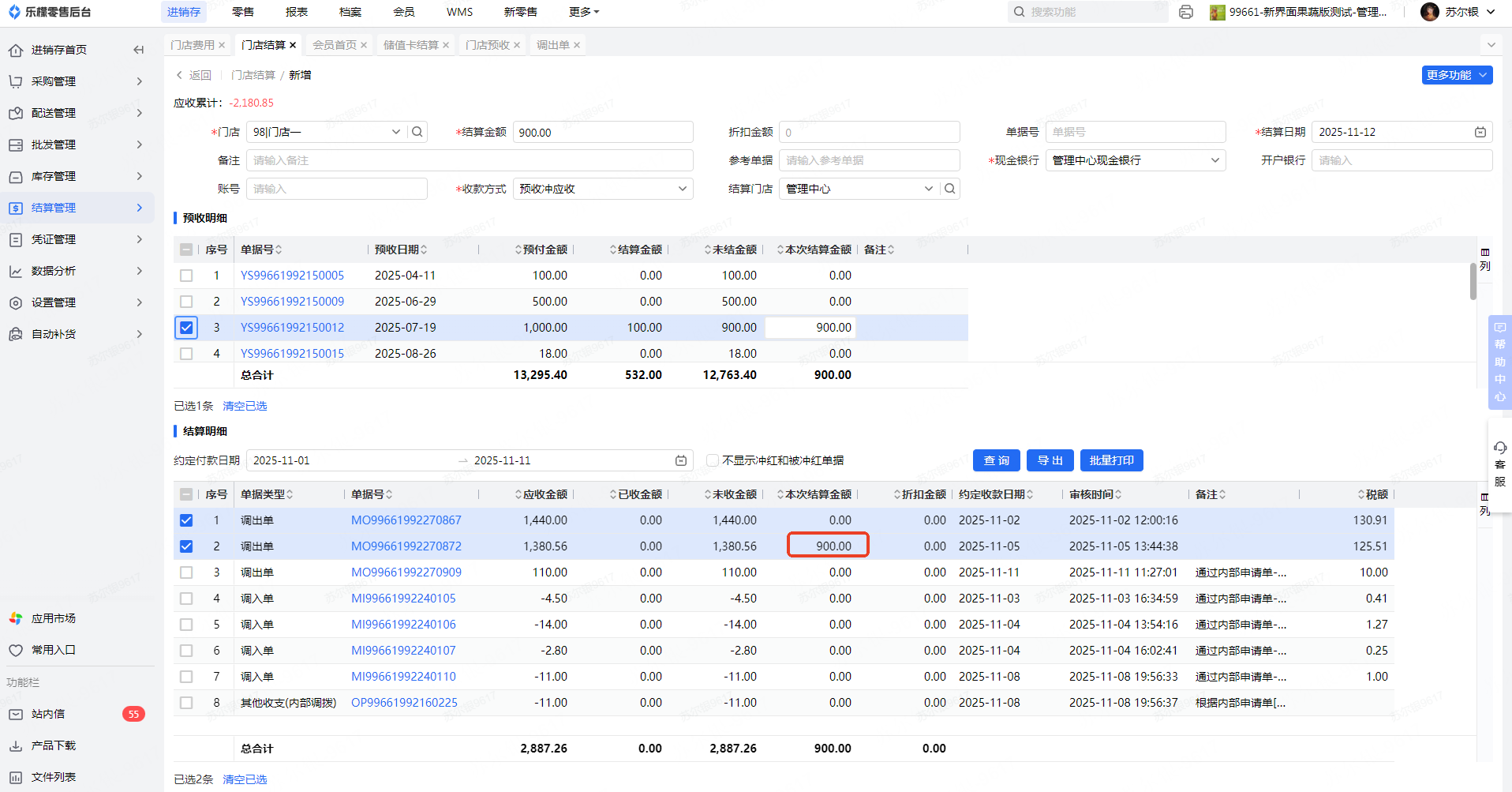Uncheck row 3 in 预收明细 table
Screen dimensions: 1512x792
[x=186, y=328]
